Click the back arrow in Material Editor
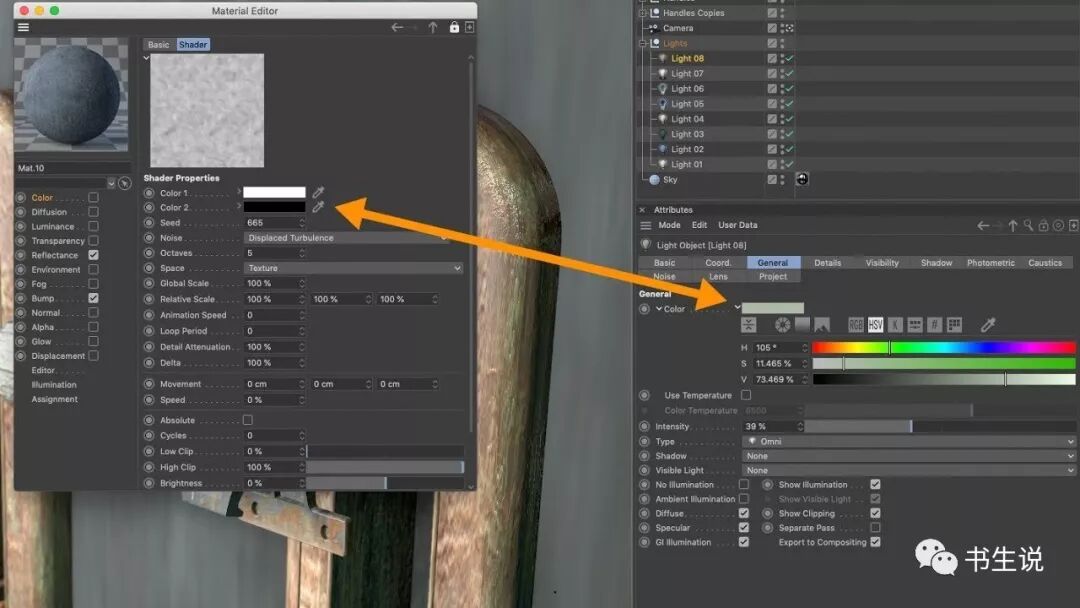 pos(397,28)
